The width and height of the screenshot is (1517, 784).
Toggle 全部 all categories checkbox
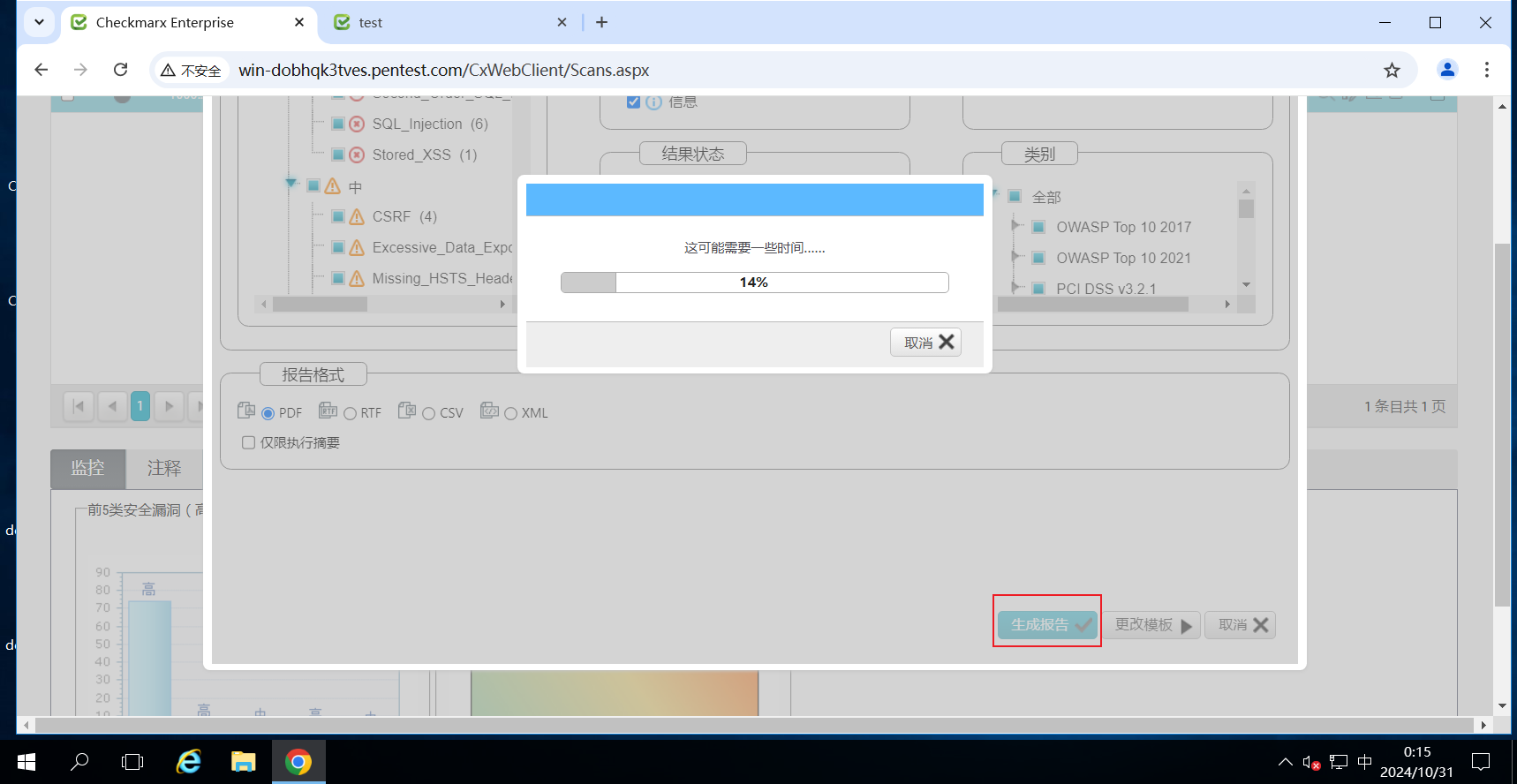[x=1015, y=196]
